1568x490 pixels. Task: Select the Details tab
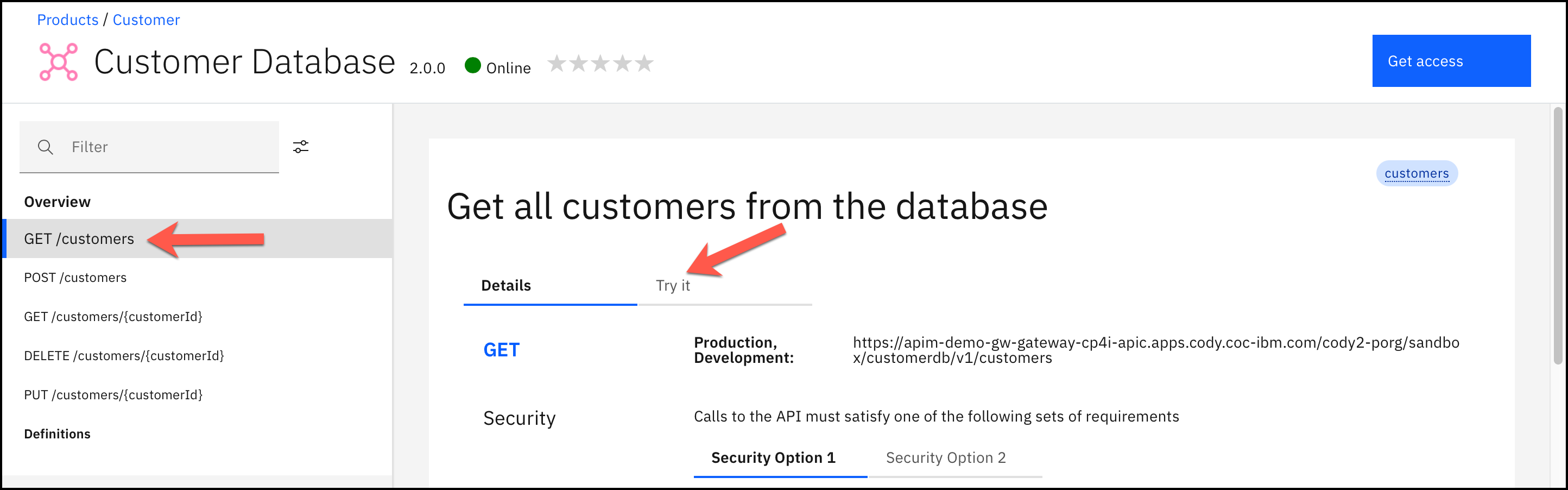[506, 286]
